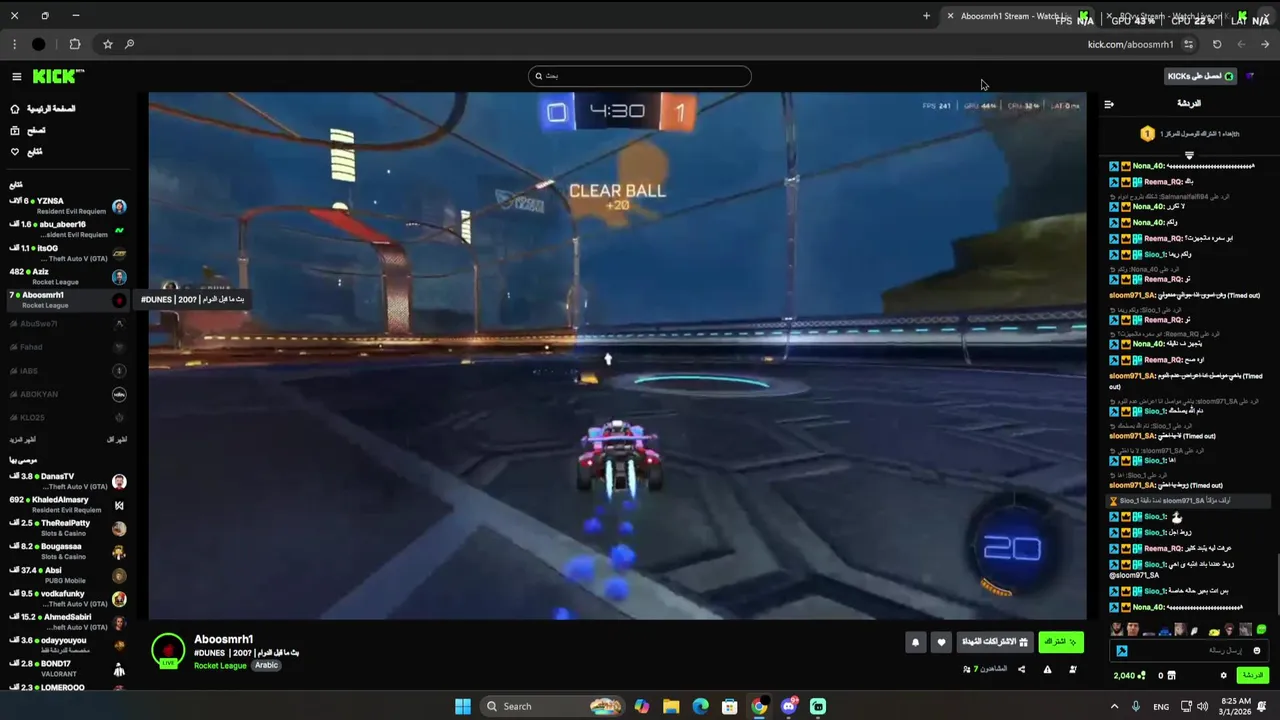Viewport: 1280px width, 720px height.
Task: Click the blue hammer moderator icon in chat input
Action: point(1122,651)
